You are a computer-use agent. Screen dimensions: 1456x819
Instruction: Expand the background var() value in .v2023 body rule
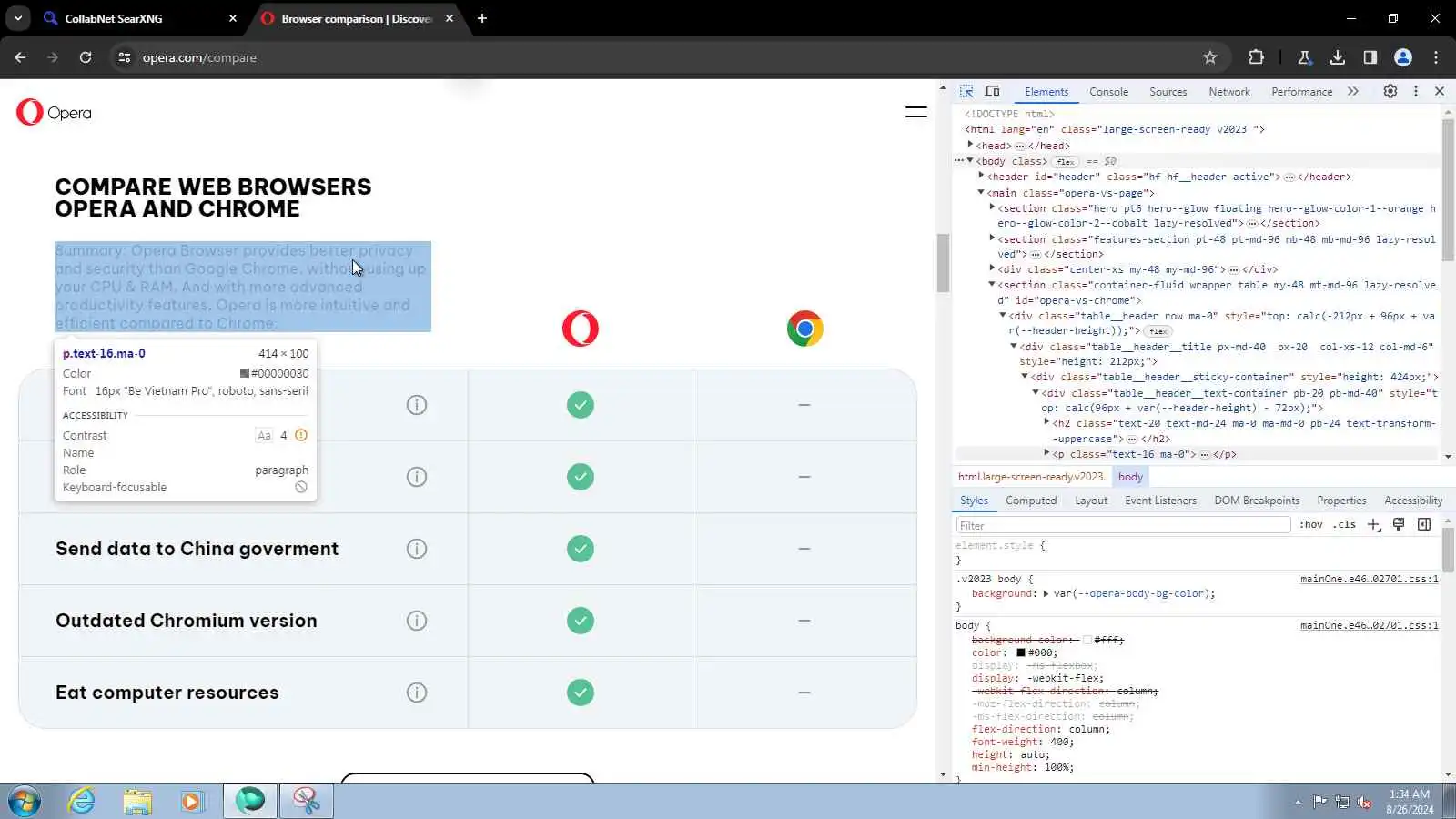1046,593
